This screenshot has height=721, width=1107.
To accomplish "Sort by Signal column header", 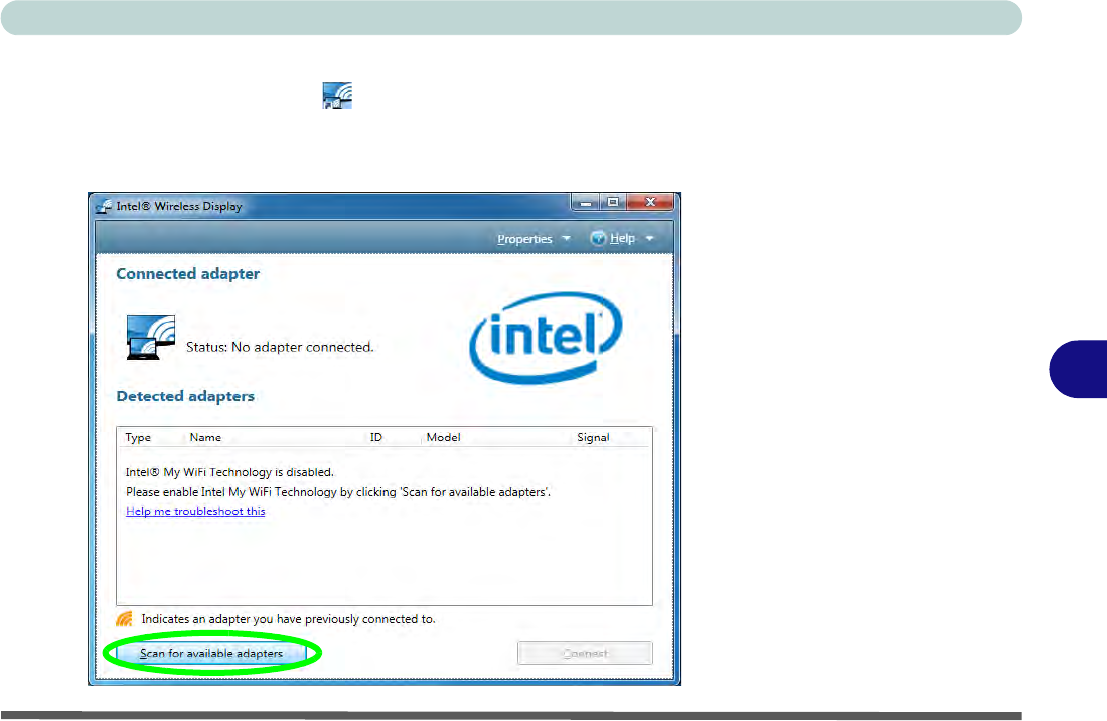I will 593,437.
